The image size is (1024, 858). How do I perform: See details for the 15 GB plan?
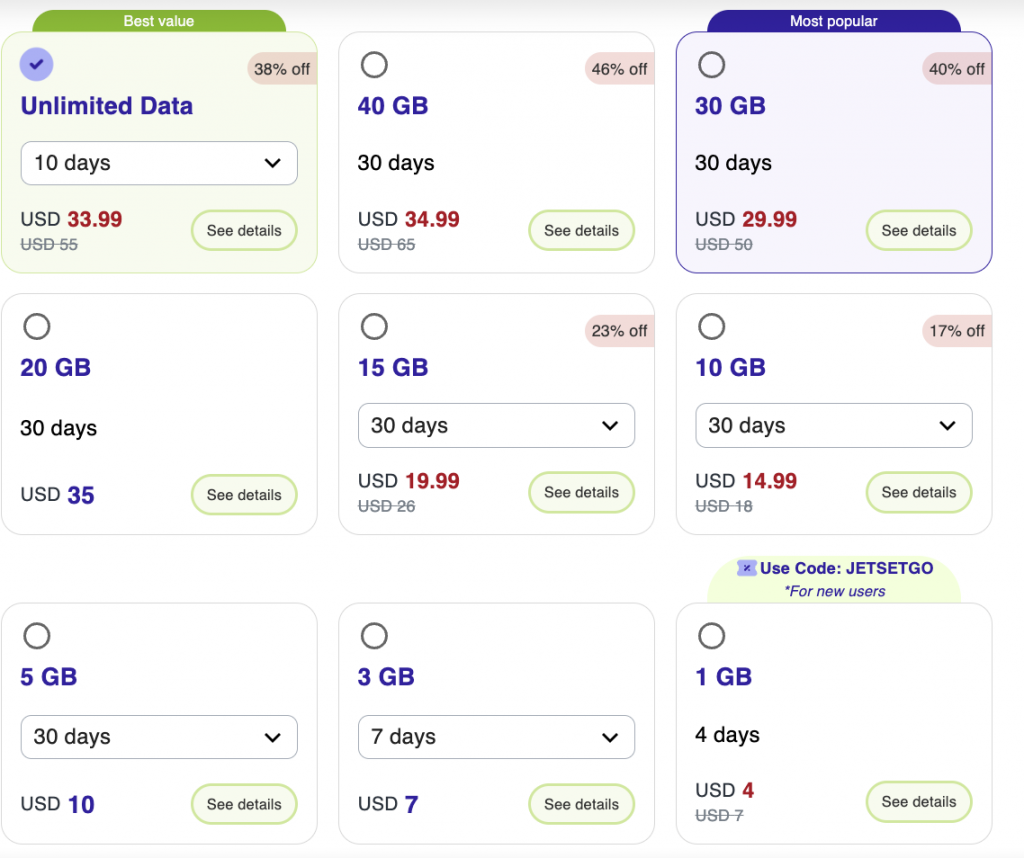tap(581, 492)
